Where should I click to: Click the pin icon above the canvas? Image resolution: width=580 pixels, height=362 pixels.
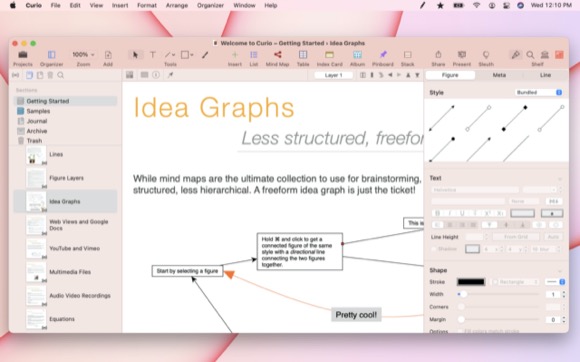click(170, 75)
